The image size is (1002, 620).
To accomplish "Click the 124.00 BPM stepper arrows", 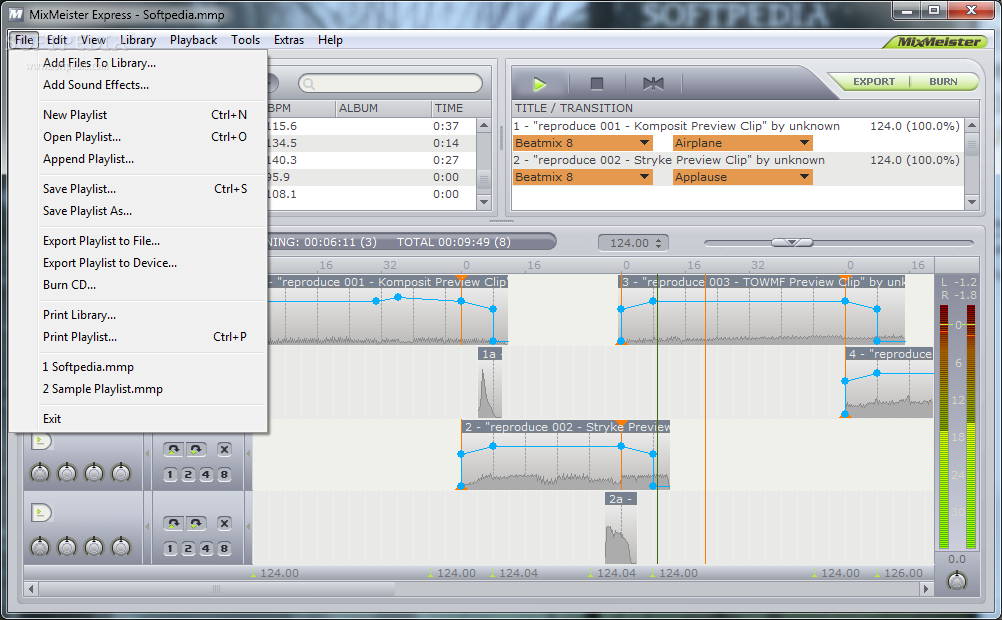I will 658,243.
